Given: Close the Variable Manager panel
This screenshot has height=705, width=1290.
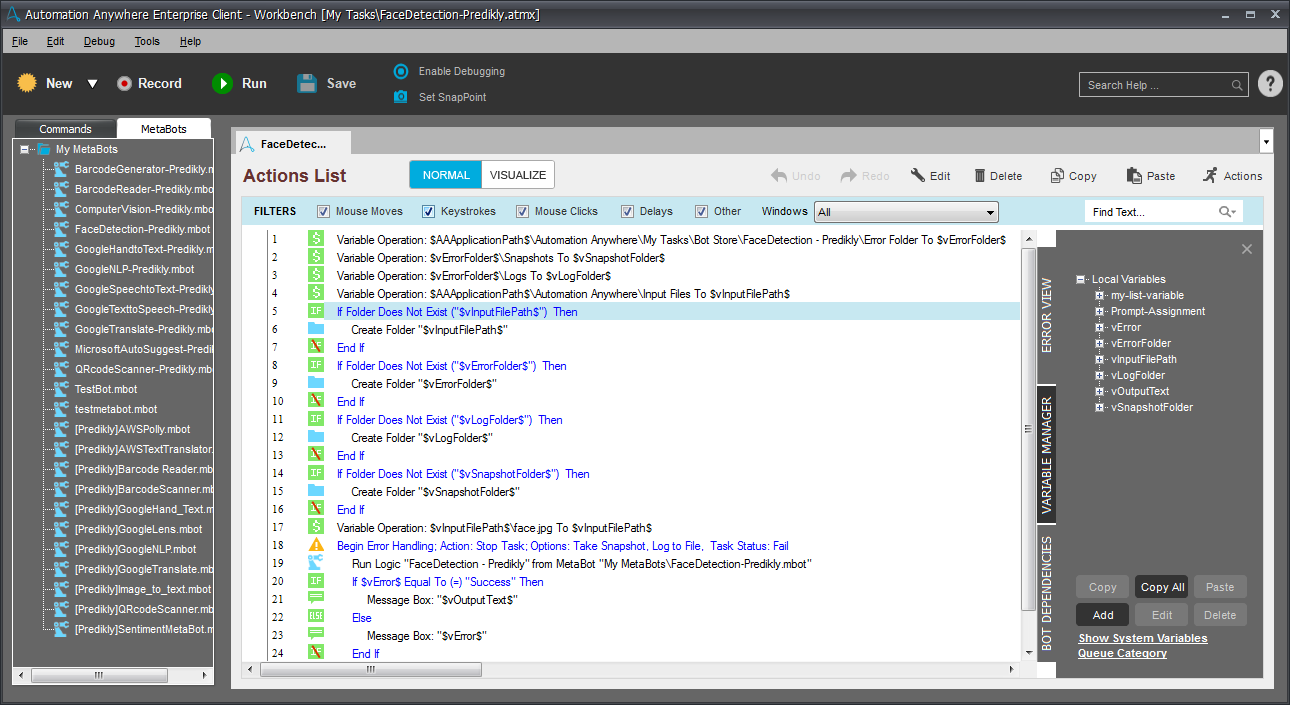Looking at the screenshot, I should point(1247,249).
